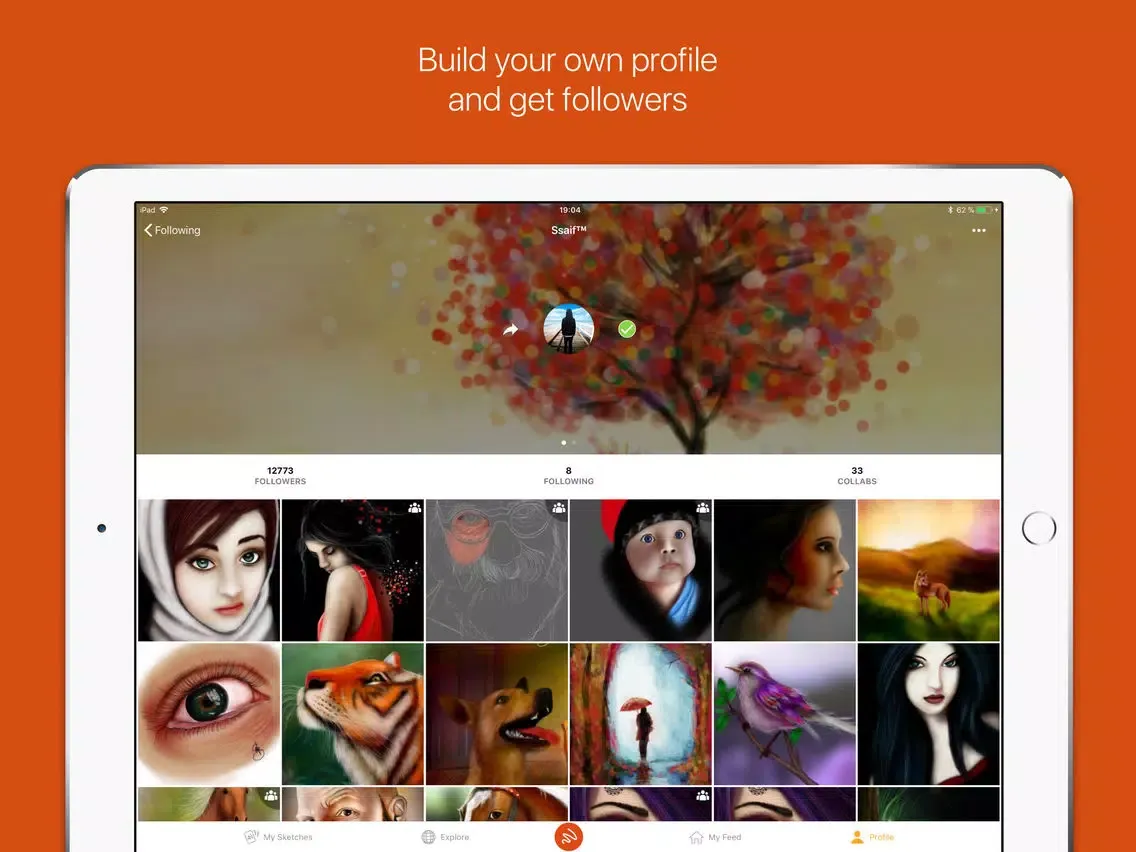1136x852 pixels.
Task: Tap the battery indicator in status bar
Action: (985, 210)
